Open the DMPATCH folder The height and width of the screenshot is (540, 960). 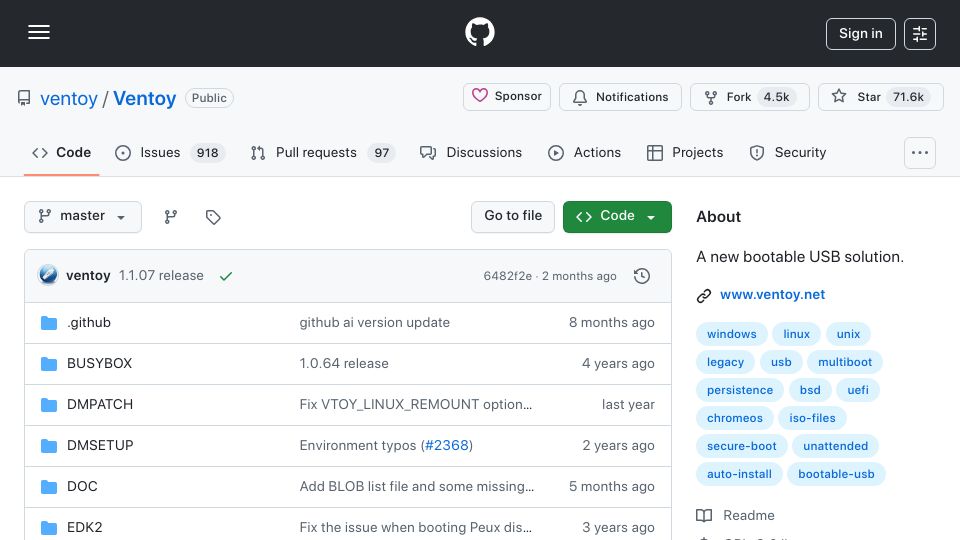click(100, 405)
